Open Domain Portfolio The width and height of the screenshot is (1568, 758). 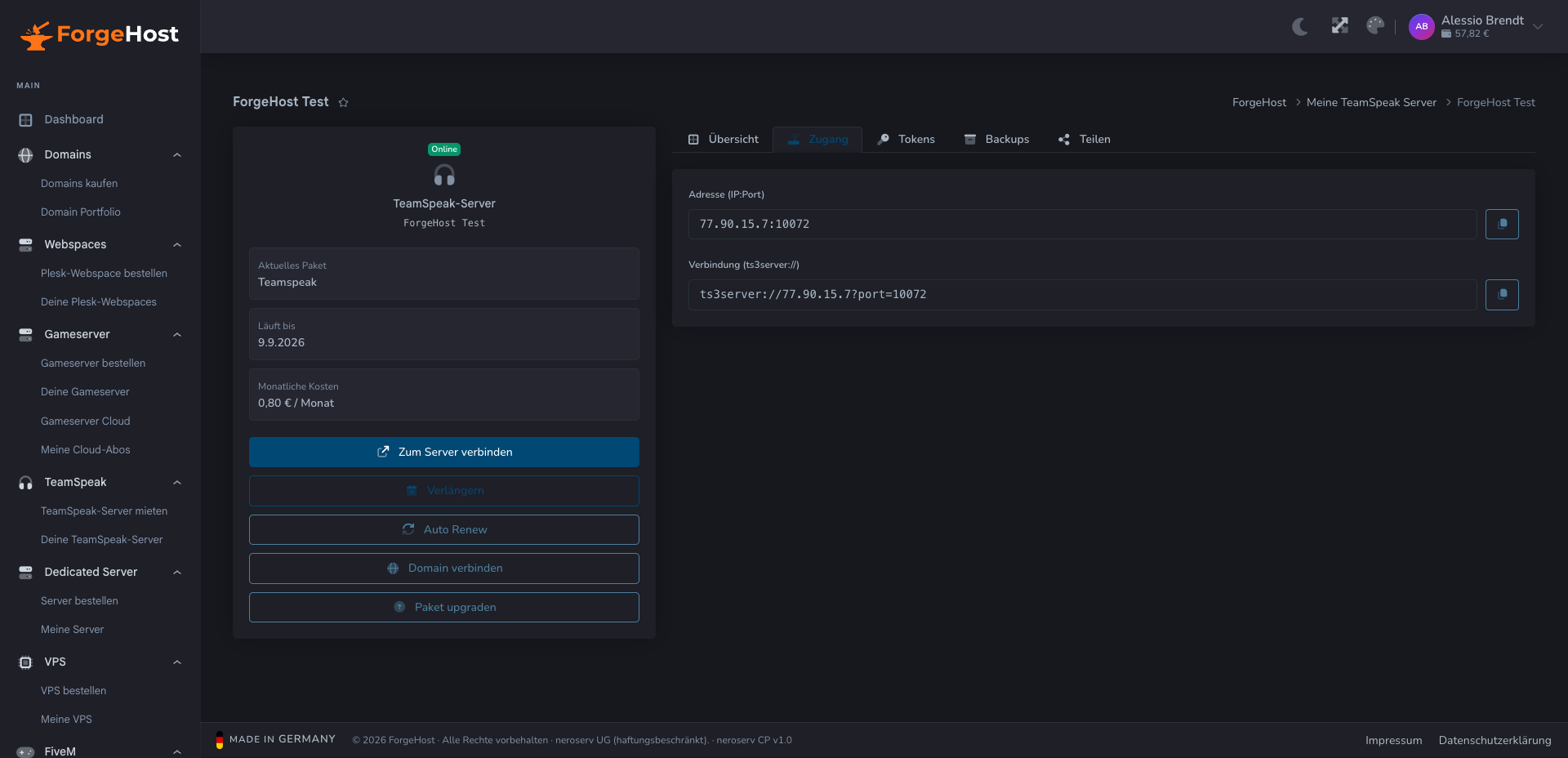coord(81,212)
